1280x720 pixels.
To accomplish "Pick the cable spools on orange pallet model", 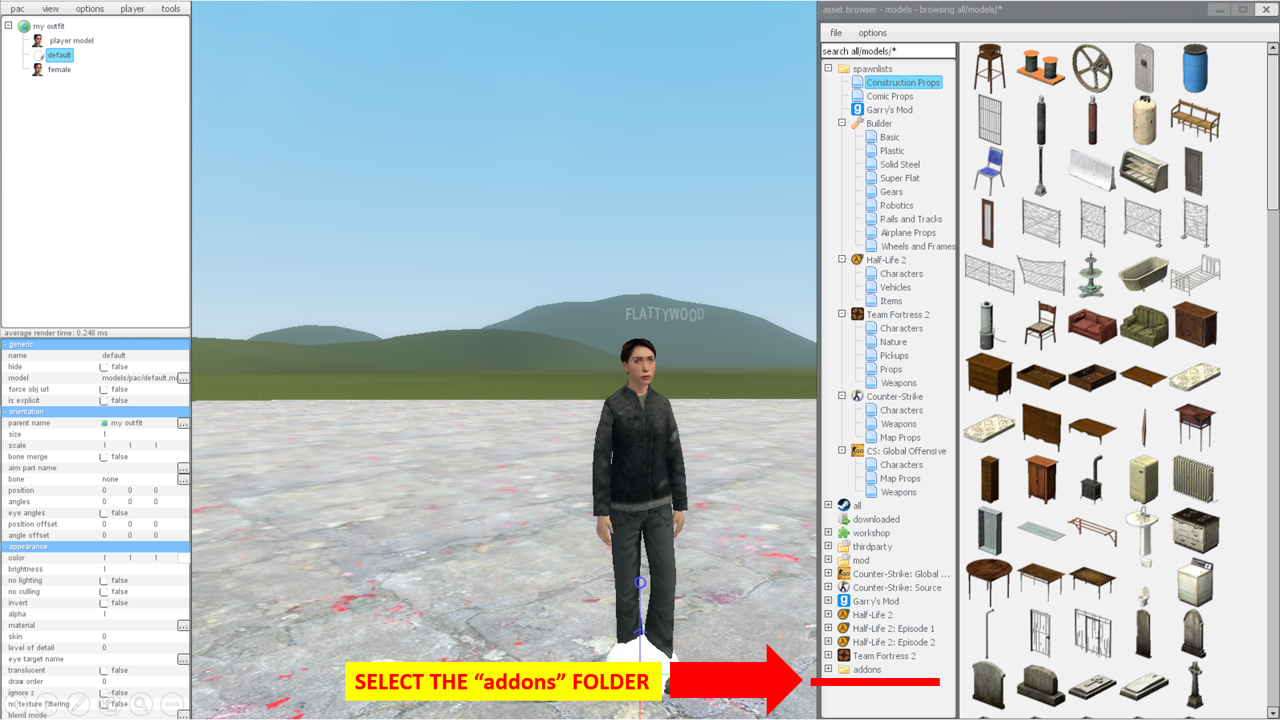I will pos(1042,66).
